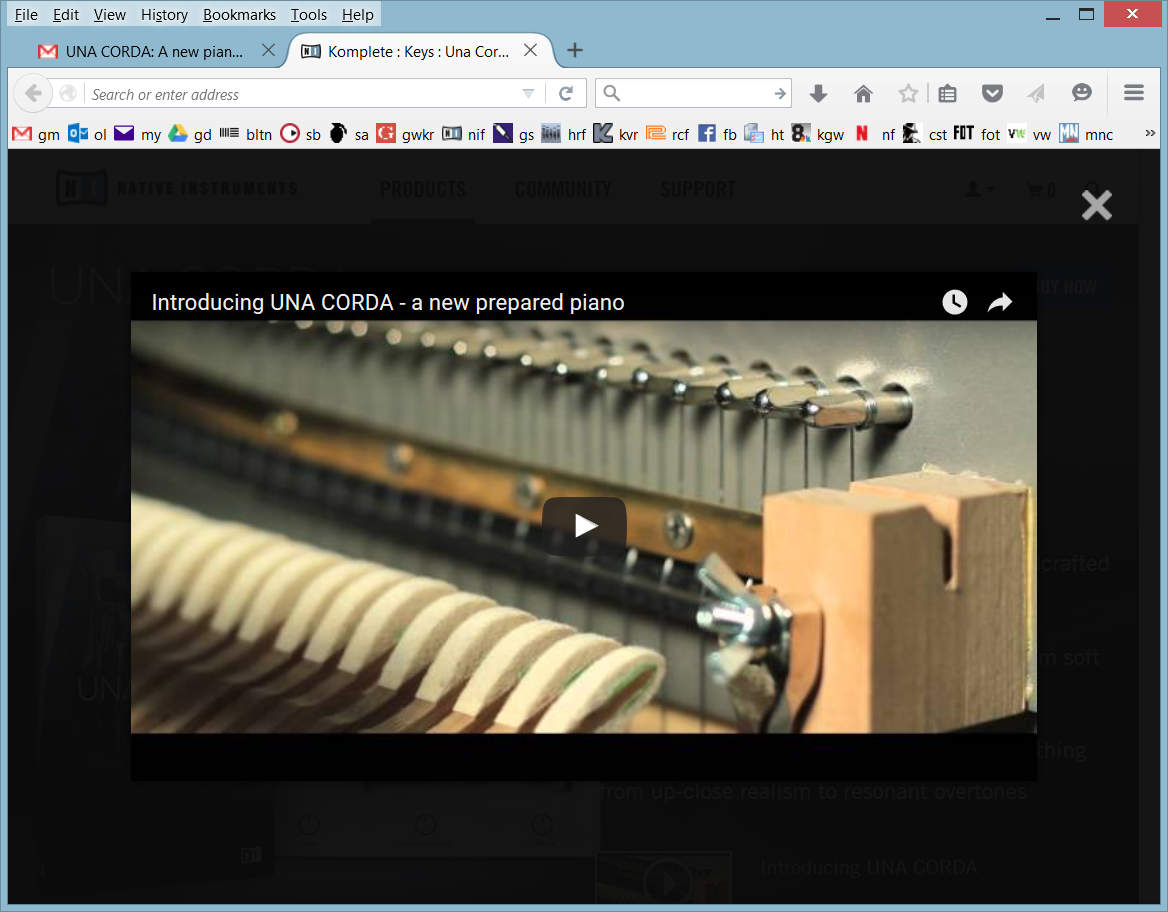This screenshot has width=1168, height=912.
Task: Open the sb bookmark
Action: point(301,134)
